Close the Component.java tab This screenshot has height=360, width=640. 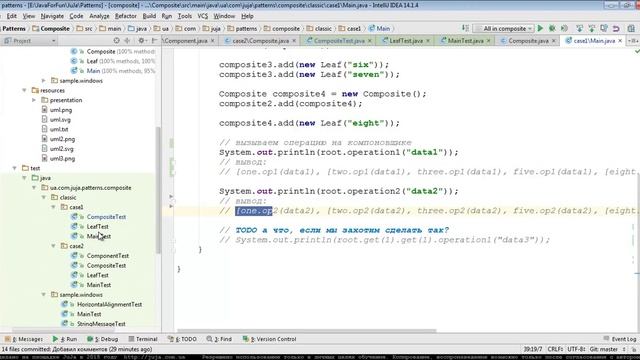[213, 41]
